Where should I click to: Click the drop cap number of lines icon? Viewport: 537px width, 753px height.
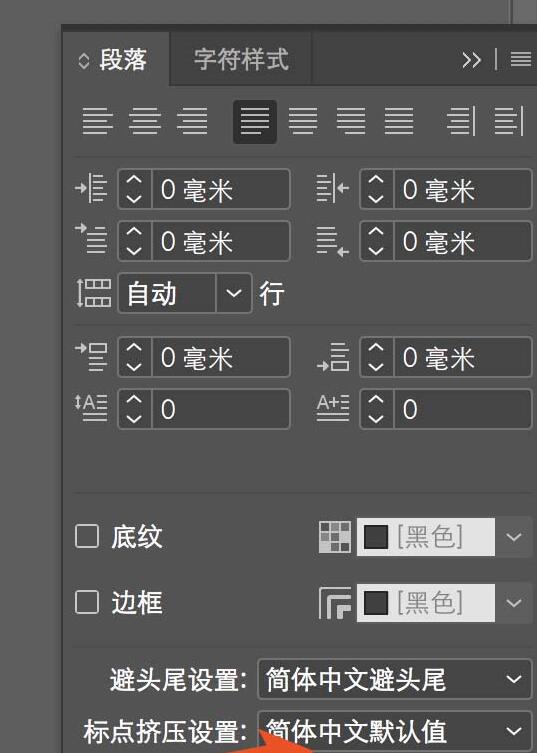click(91, 408)
